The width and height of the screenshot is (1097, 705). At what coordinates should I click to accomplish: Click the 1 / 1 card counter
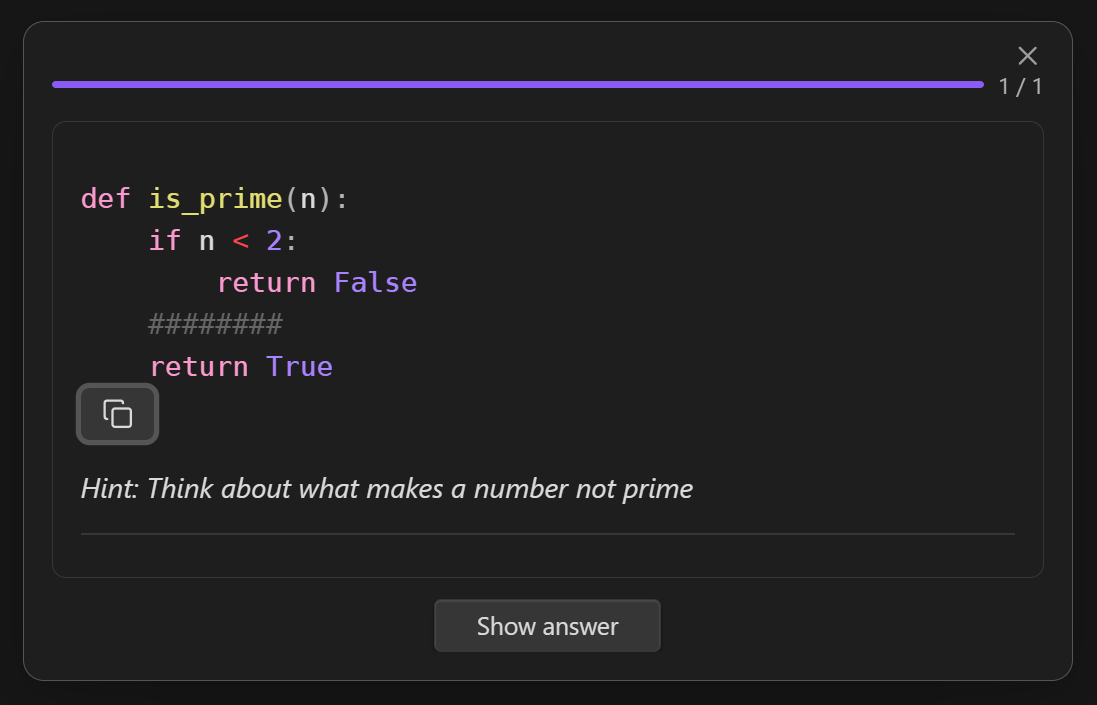tap(1020, 87)
